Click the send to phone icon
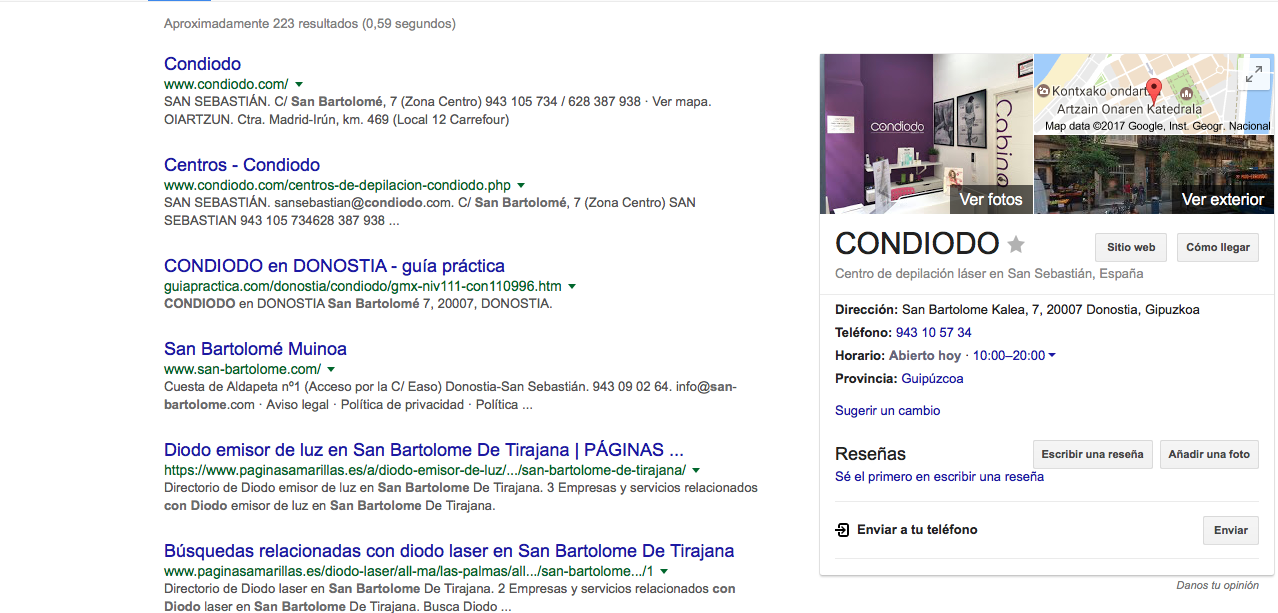1278x613 pixels. click(842, 530)
